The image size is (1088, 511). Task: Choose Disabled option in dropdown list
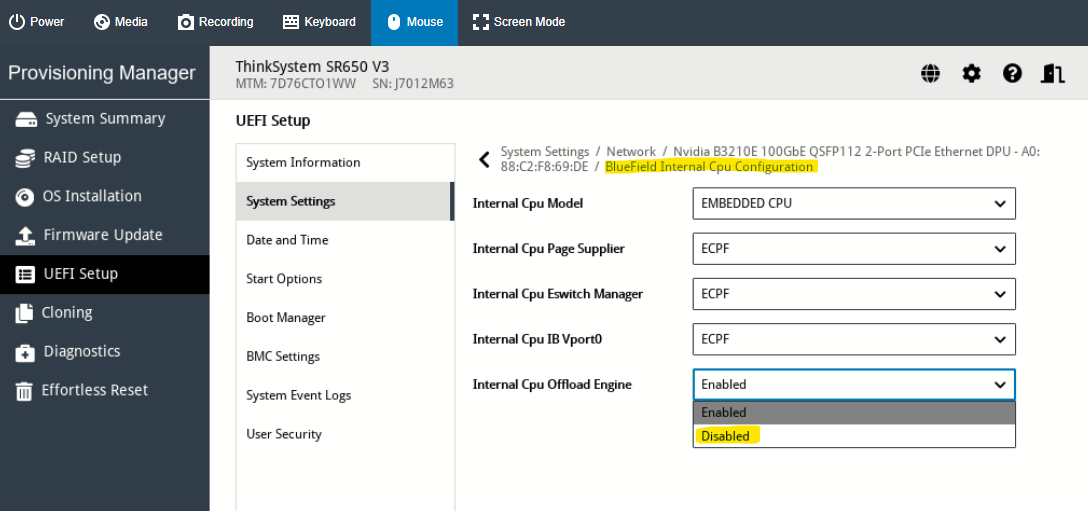854,436
